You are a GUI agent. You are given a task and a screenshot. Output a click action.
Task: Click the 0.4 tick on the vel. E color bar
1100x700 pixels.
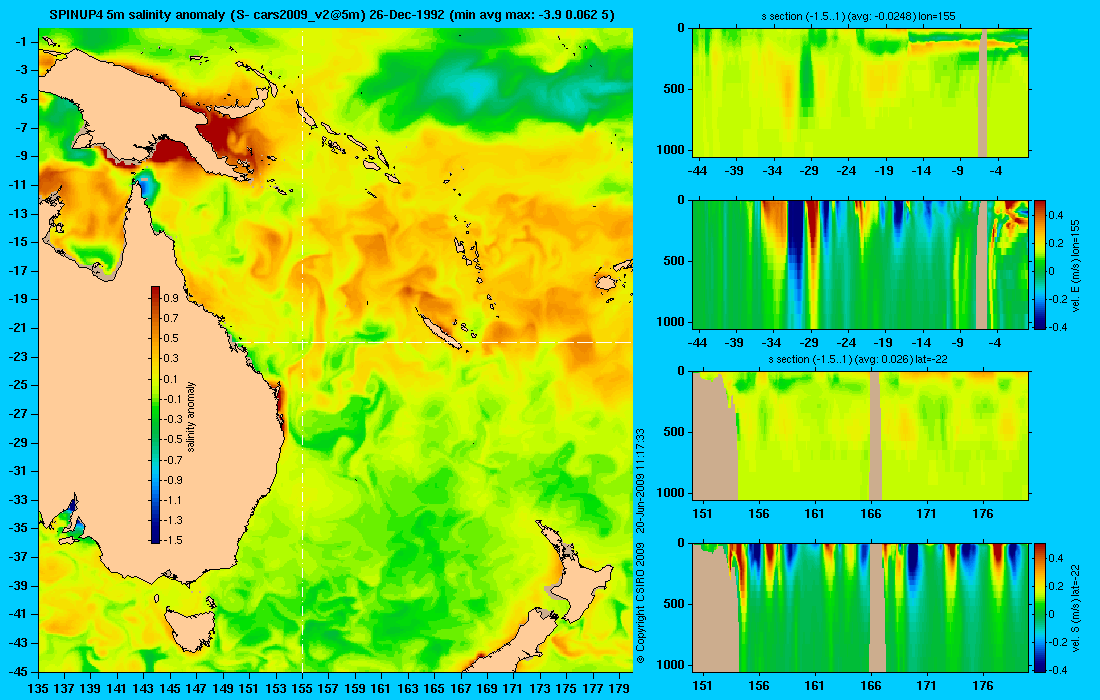point(1057,215)
